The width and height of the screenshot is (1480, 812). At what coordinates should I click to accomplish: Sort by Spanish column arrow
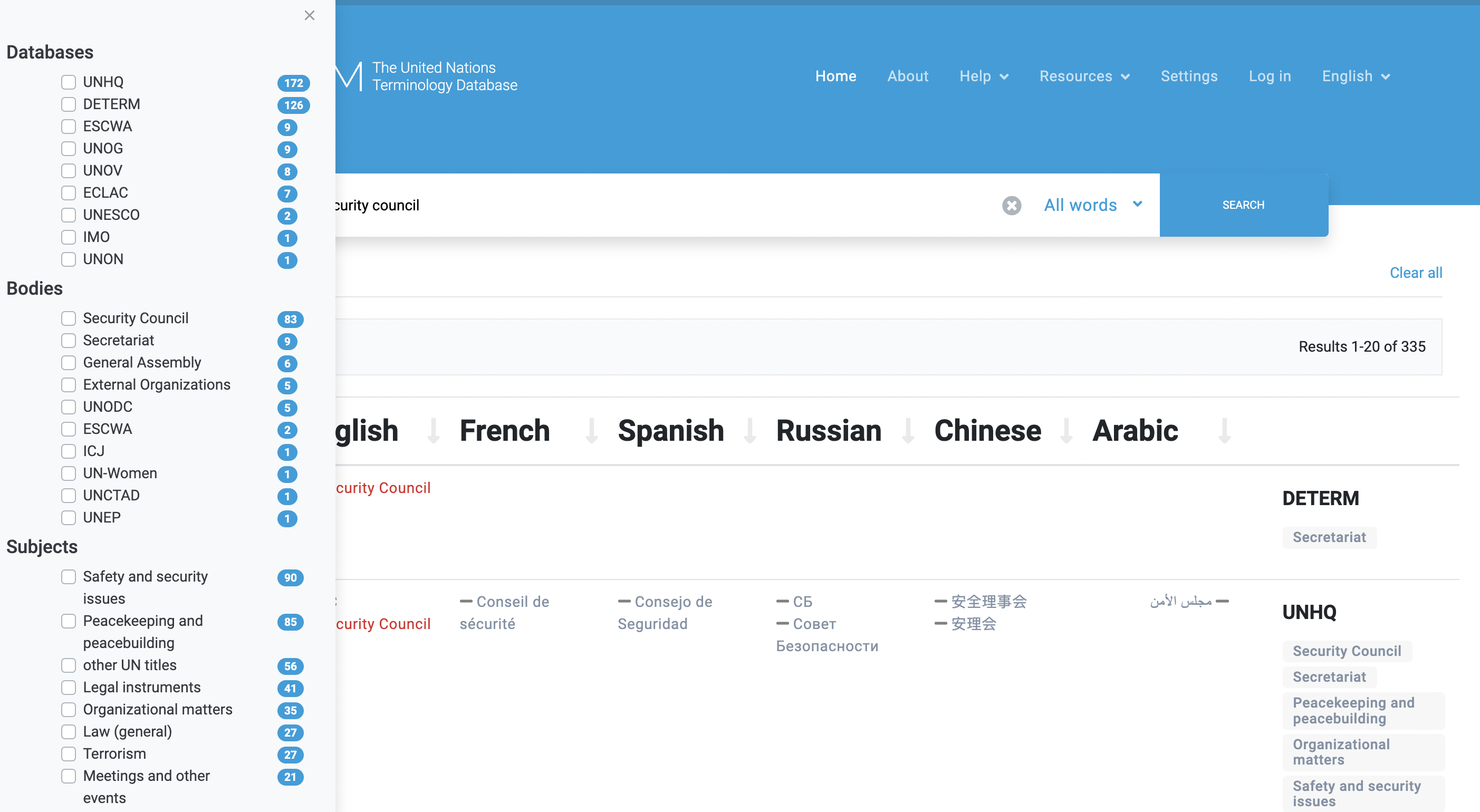(749, 431)
